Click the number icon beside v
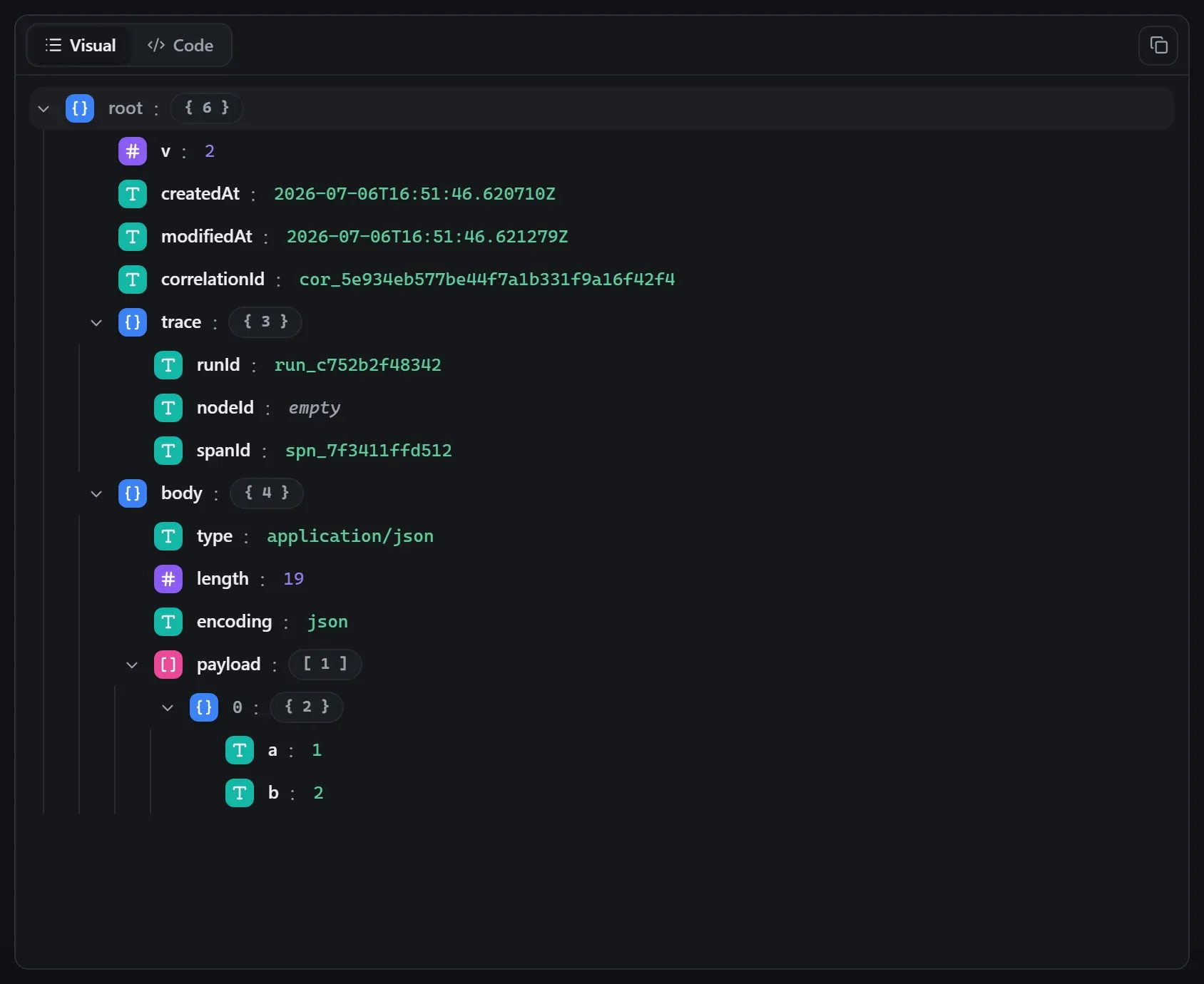The width and height of the screenshot is (1204, 984). tap(133, 151)
